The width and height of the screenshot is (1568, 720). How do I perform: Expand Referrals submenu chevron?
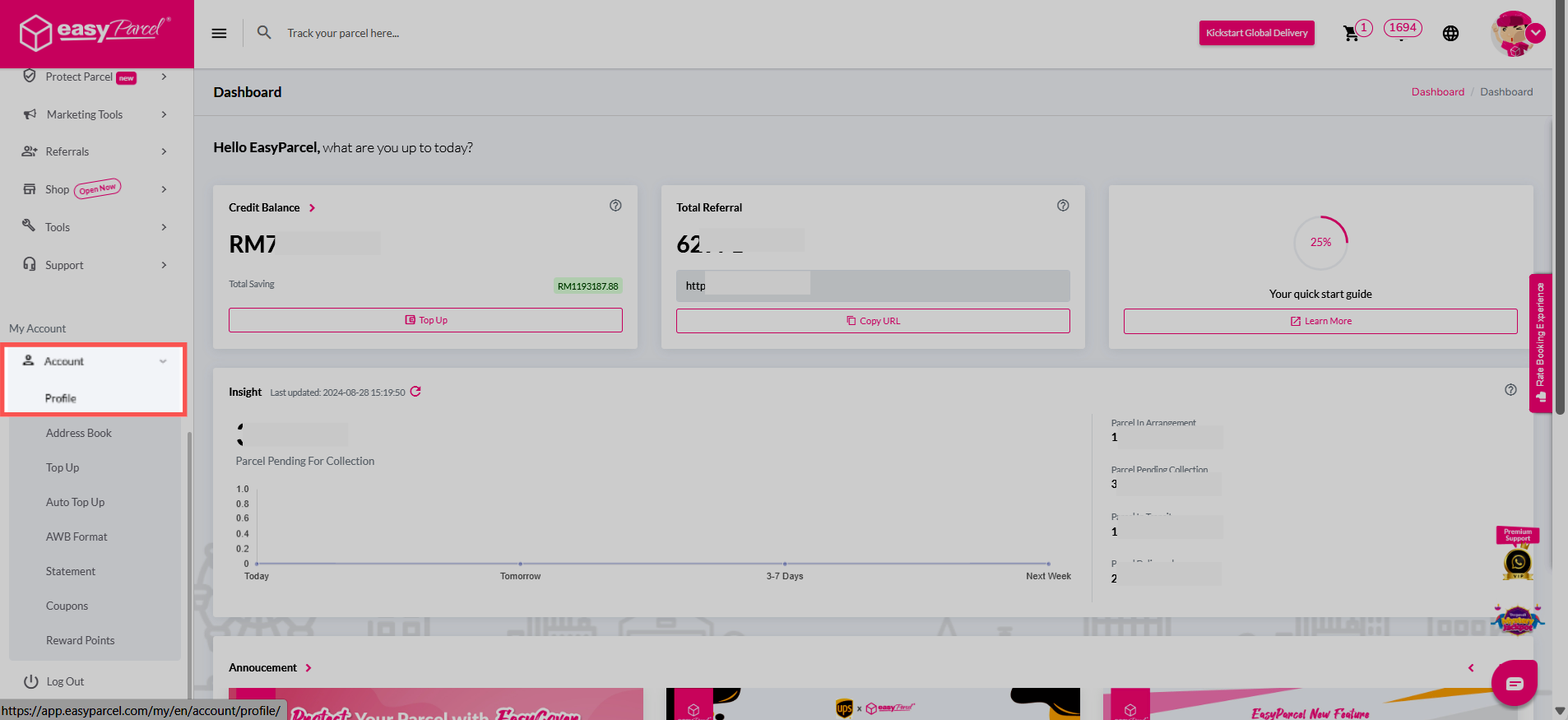(x=165, y=151)
